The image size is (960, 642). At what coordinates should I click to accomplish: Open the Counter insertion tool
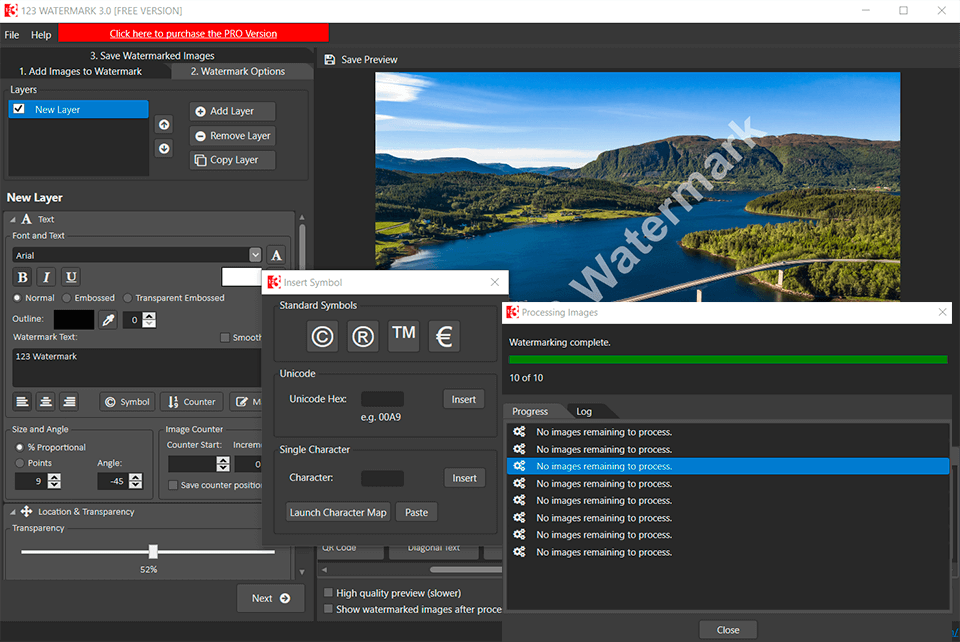tap(190, 401)
